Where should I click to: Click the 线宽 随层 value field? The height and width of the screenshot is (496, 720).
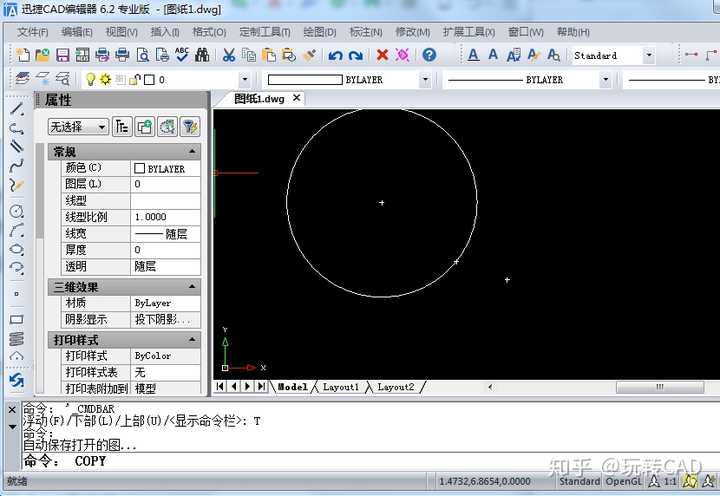coord(165,234)
